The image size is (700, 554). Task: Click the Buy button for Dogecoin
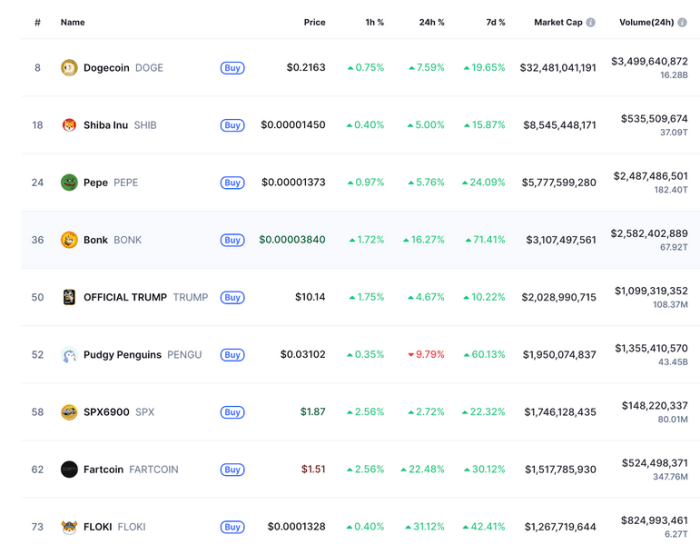pyautogui.click(x=232, y=68)
